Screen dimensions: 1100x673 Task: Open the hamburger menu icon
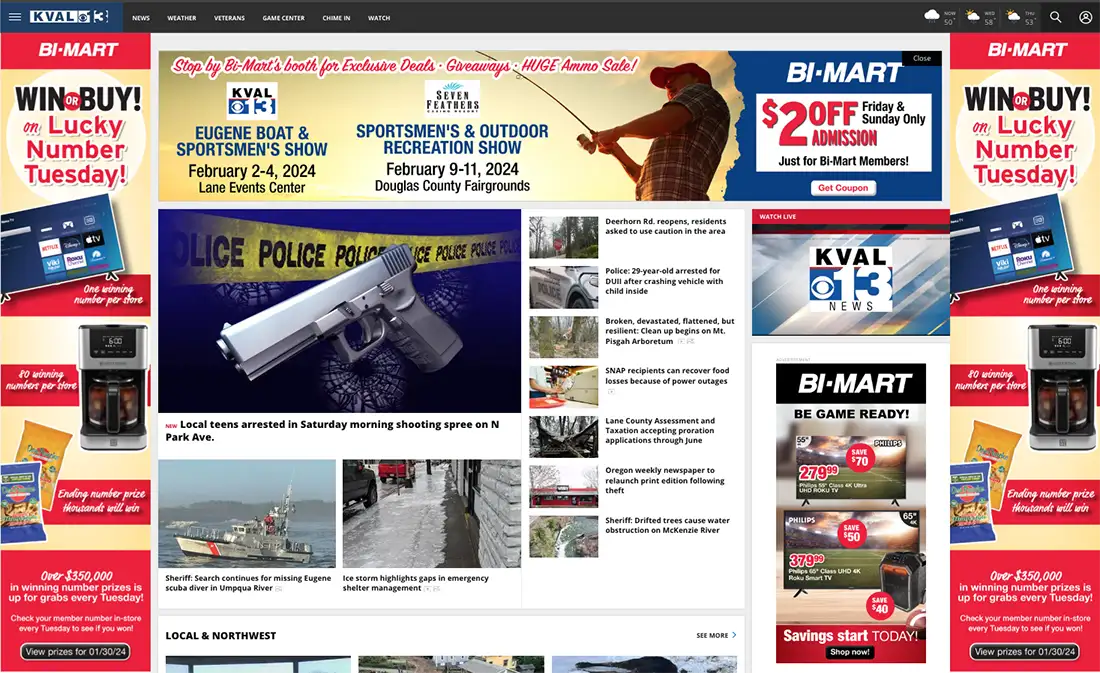15,17
